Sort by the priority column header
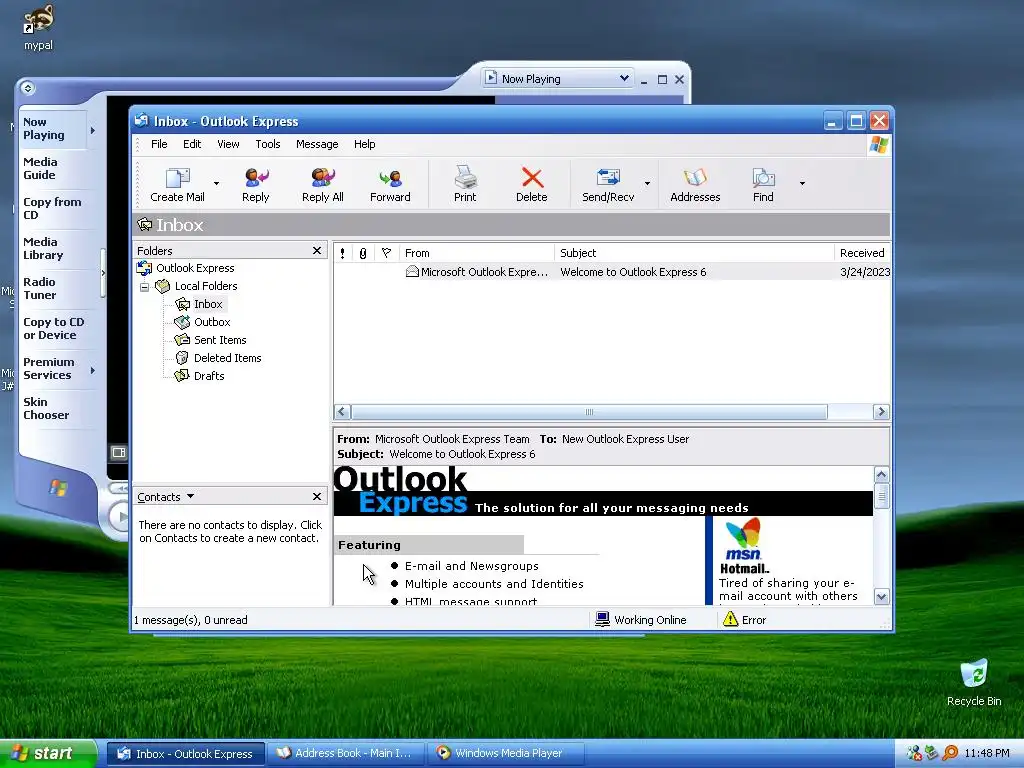The height and width of the screenshot is (768, 1024). pyautogui.click(x=342, y=253)
